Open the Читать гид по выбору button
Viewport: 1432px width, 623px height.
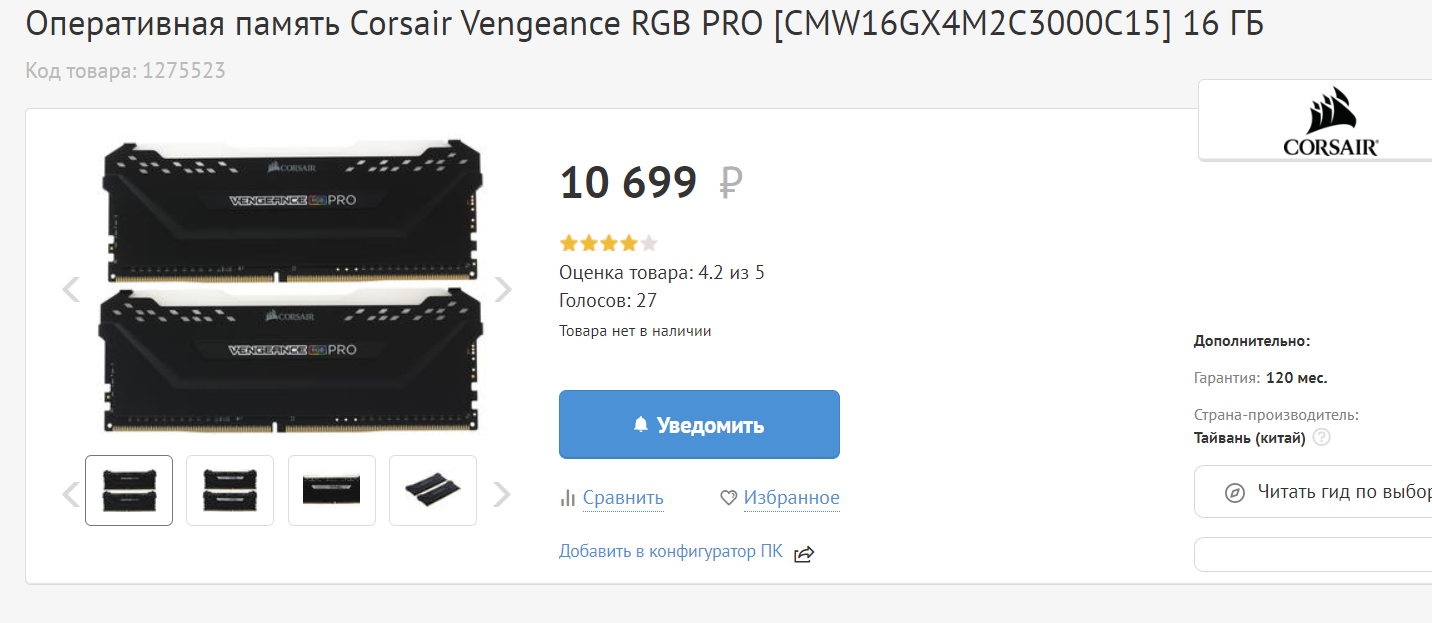(1313, 492)
